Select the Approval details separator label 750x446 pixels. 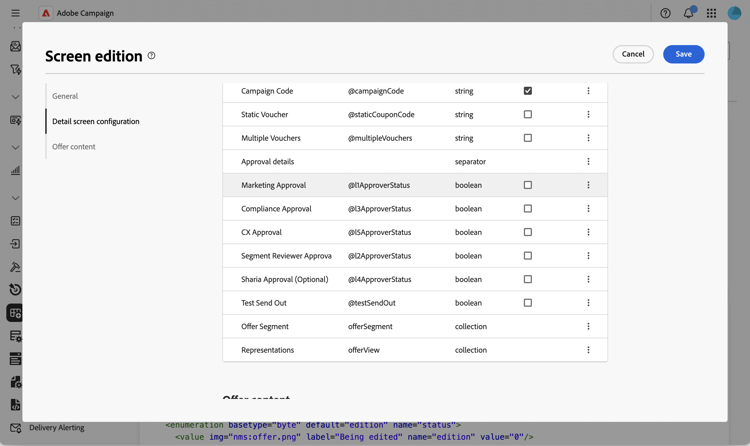click(267, 162)
